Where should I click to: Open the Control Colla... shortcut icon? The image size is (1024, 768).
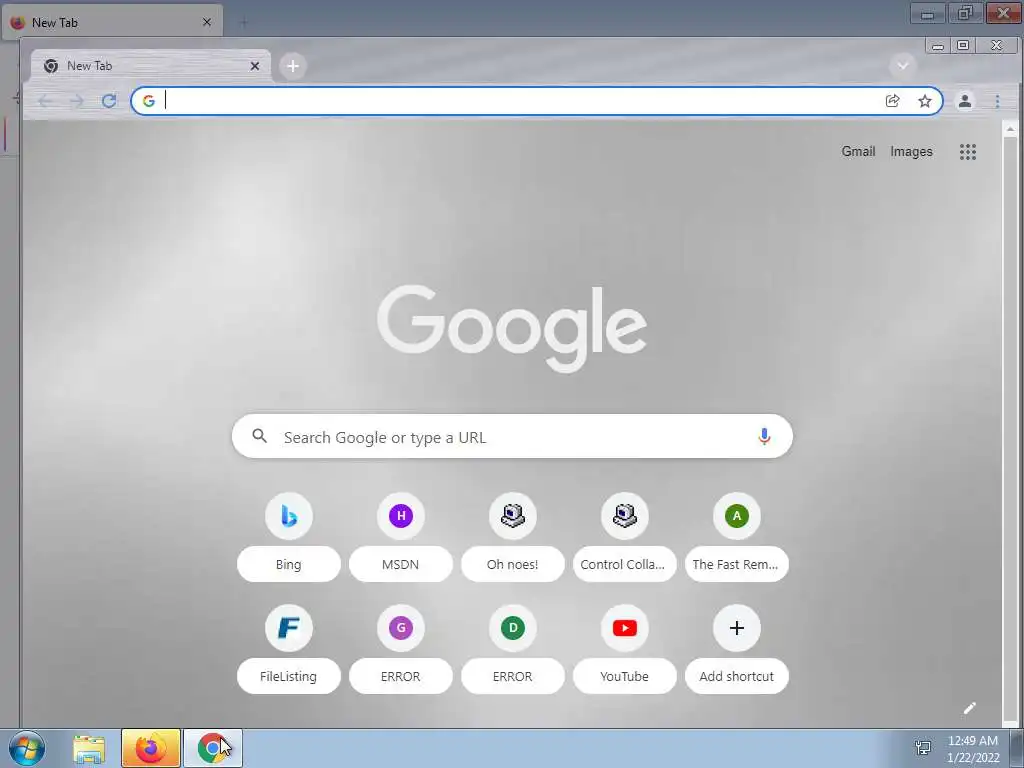click(625, 516)
